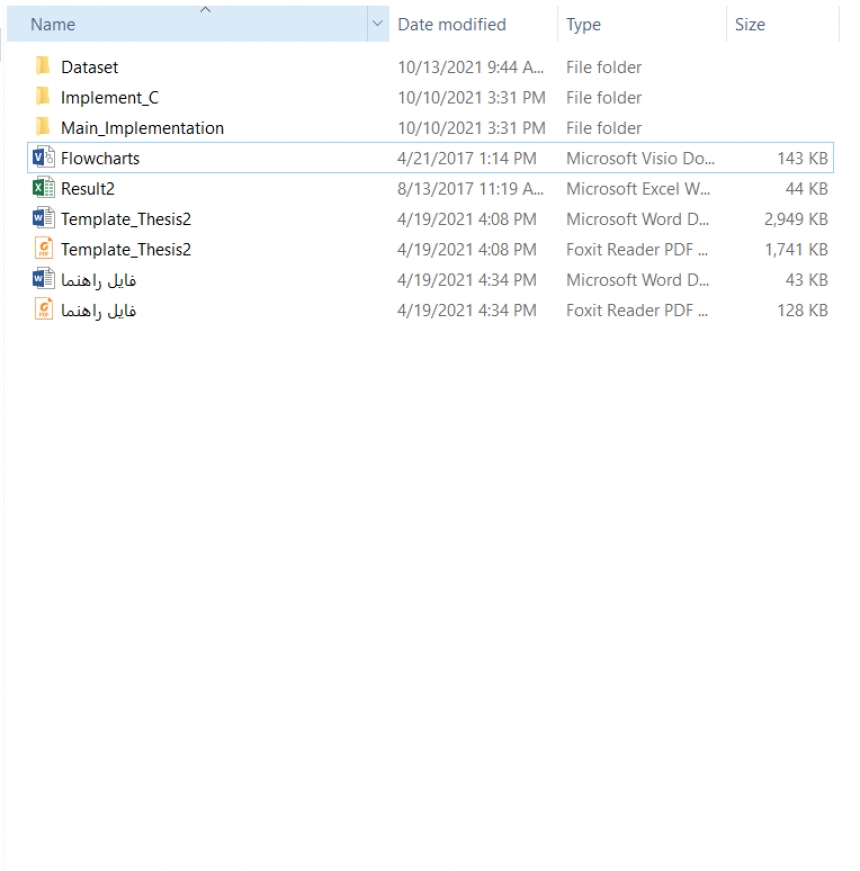The height and width of the screenshot is (871, 860).
Task: Click the date 4/21/2017 1:14 PM
Action: pos(467,158)
